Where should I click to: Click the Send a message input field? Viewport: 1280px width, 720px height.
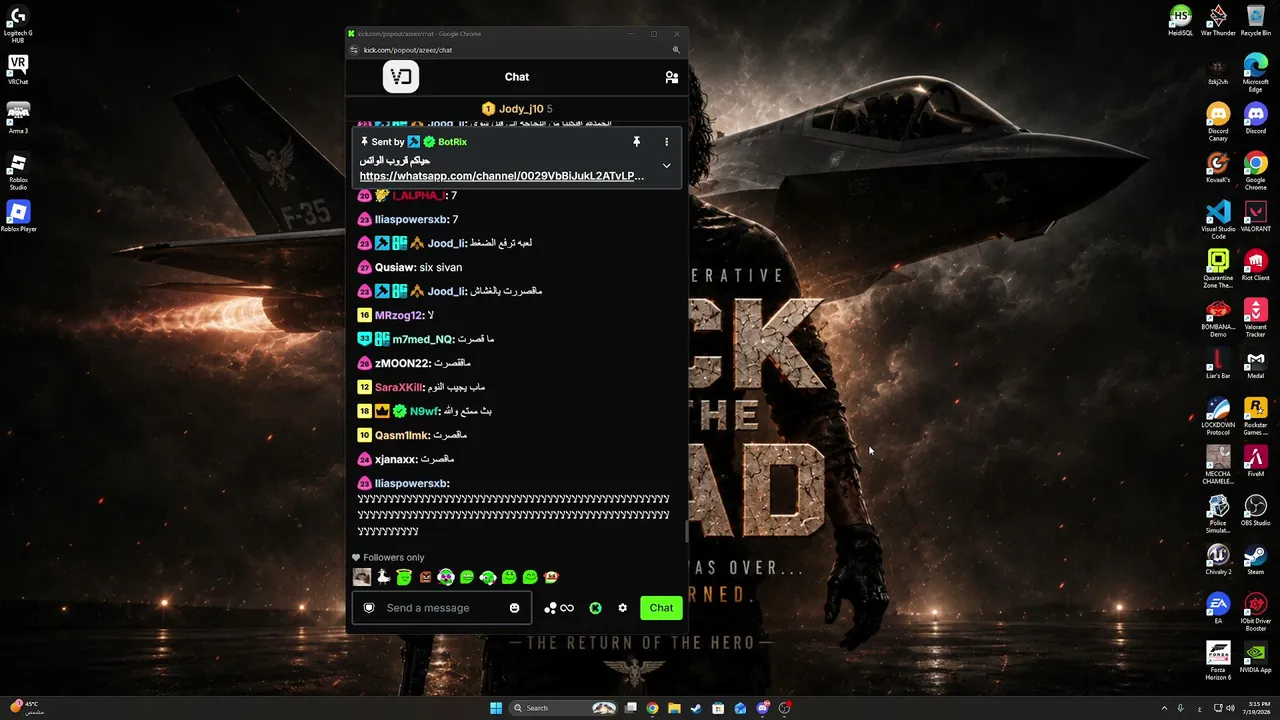click(441, 608)
